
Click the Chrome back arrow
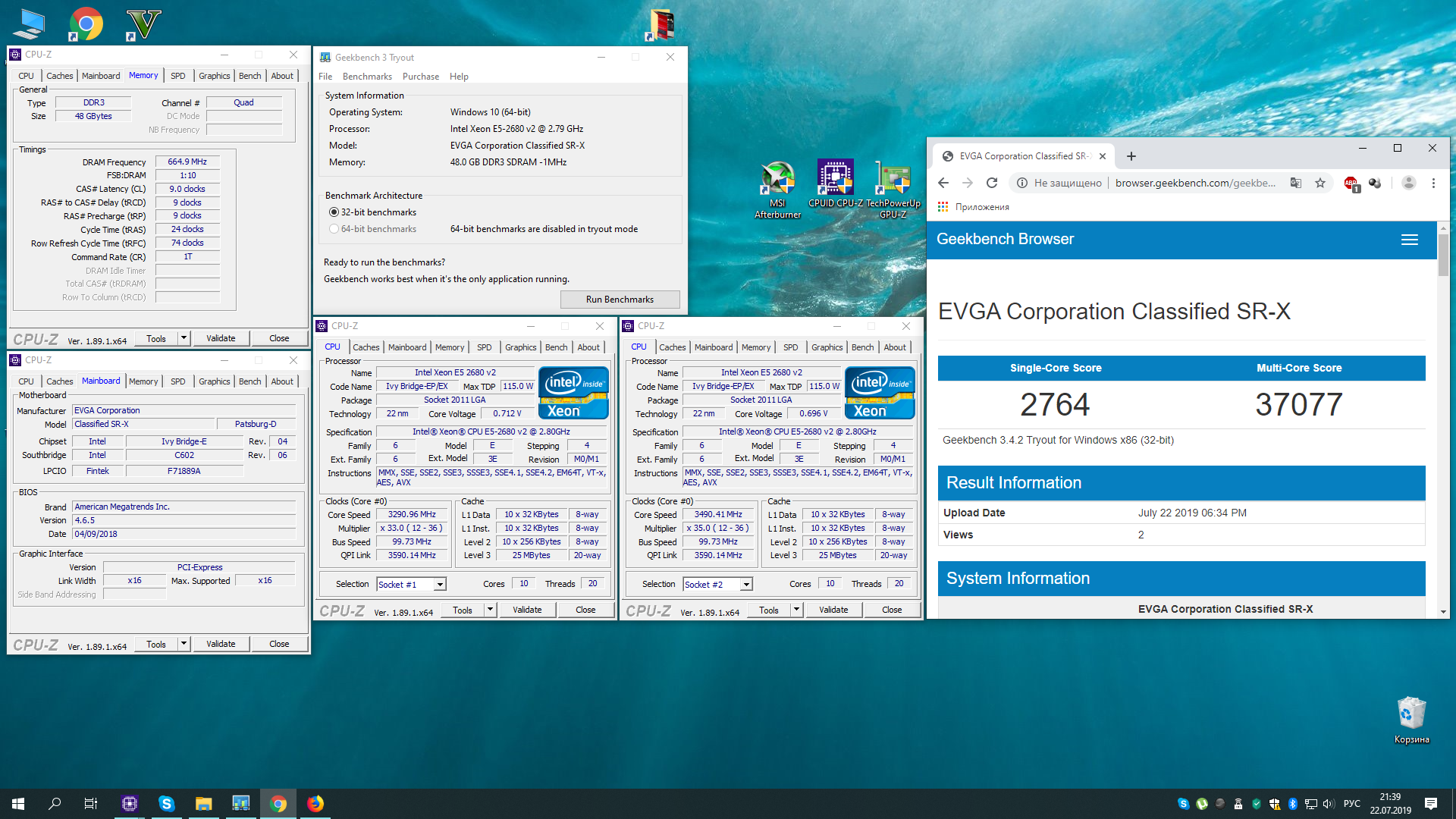[943, 183]
